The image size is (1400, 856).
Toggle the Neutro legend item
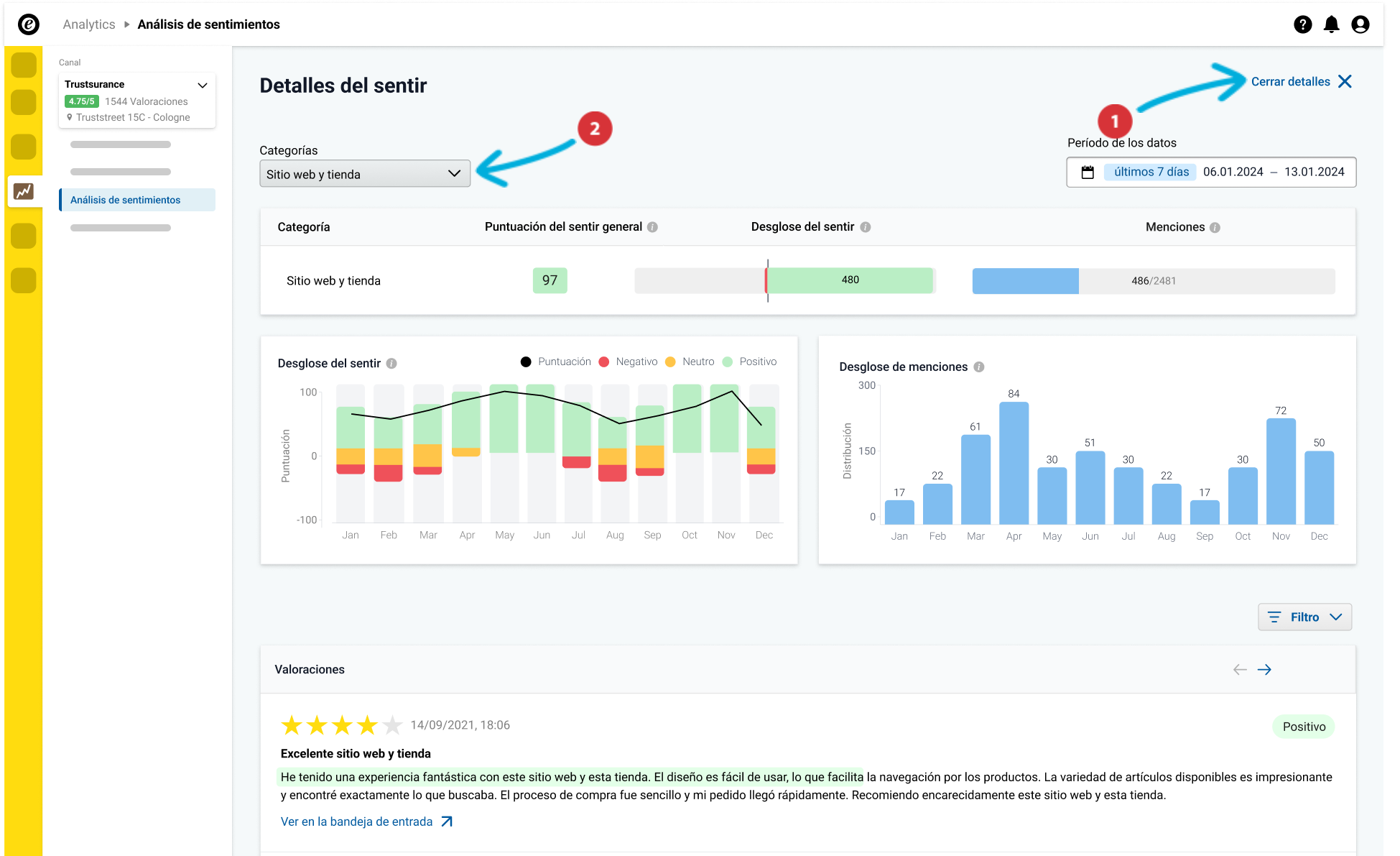point(690,362)
